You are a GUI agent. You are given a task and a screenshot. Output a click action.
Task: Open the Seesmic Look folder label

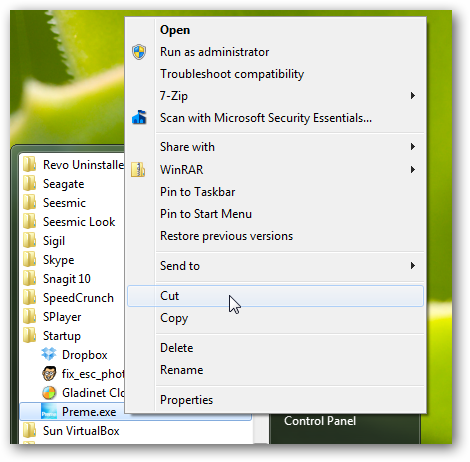(79, 222)
